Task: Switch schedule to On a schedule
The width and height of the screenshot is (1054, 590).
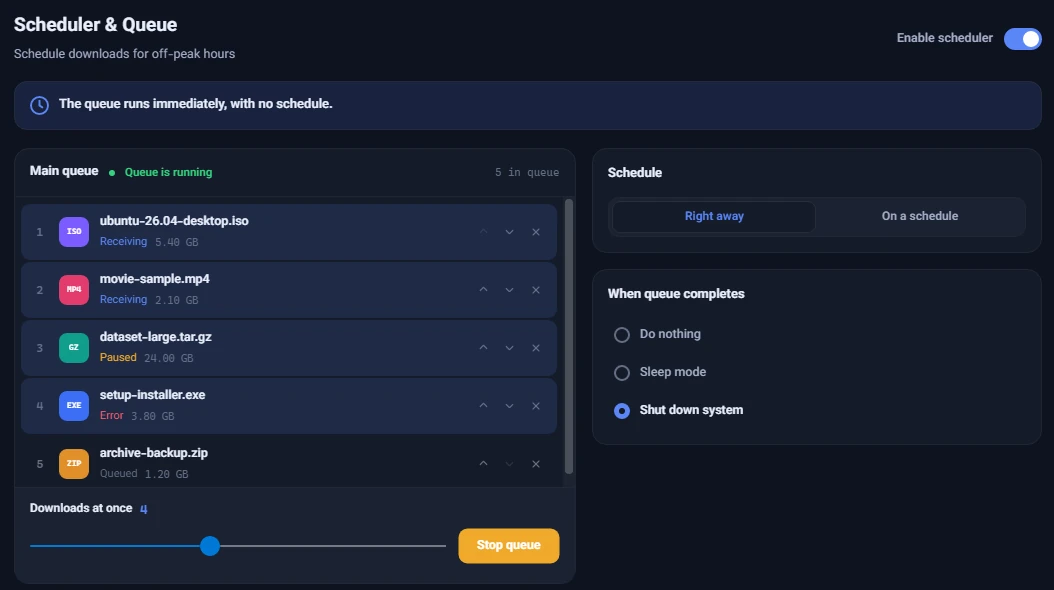Action: pyautogui.click(x=920, y=216)
